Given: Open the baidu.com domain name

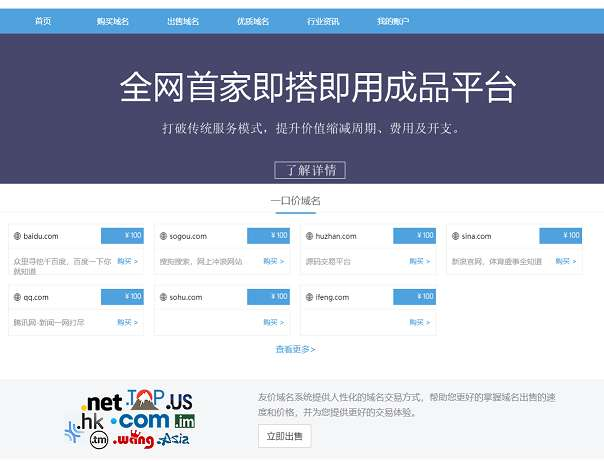Looking at the screenshot, I should click(41, 236).
